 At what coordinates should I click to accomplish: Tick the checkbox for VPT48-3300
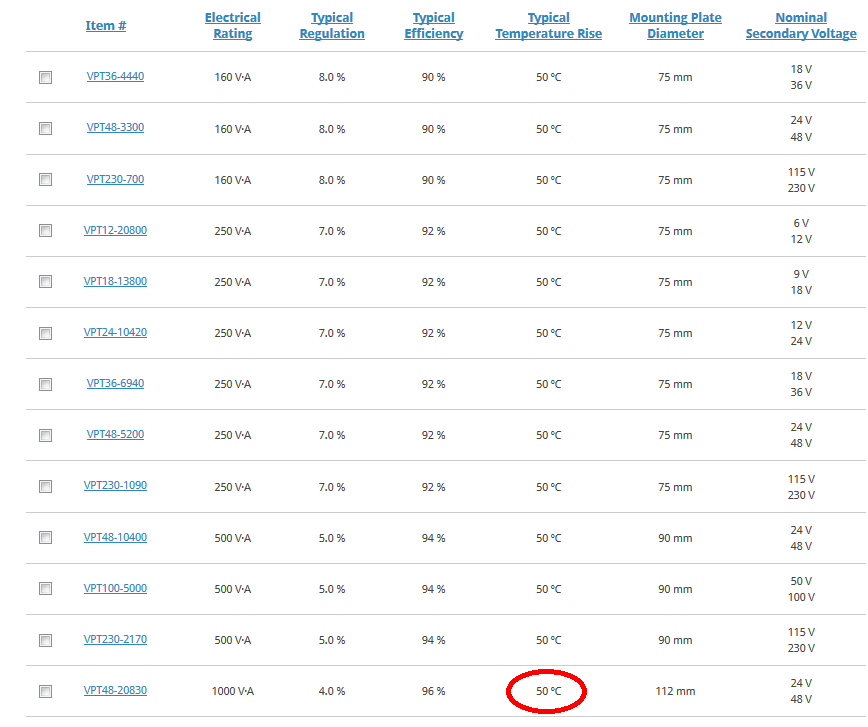click(45, 128)
